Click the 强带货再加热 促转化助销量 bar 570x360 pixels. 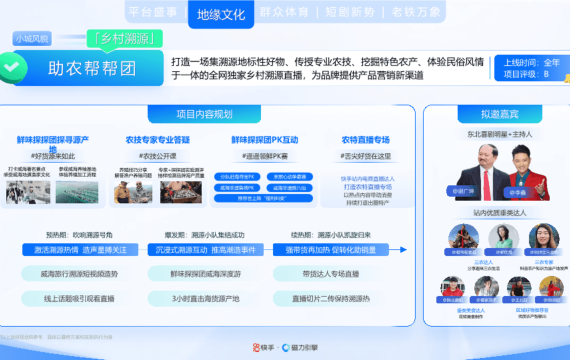point(331,250)
